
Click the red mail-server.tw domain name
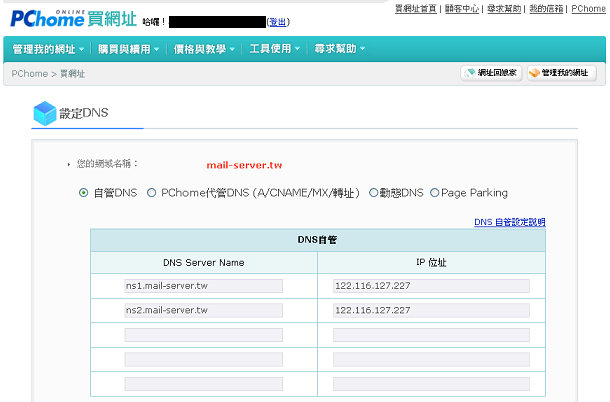(x=244, y=165)
